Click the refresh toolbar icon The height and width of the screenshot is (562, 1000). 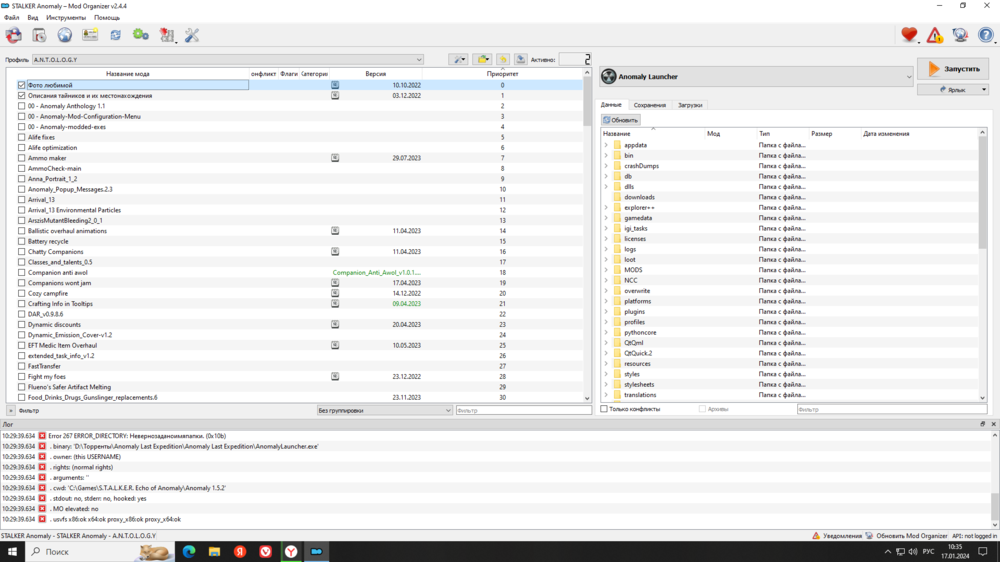tap(116, 35)
